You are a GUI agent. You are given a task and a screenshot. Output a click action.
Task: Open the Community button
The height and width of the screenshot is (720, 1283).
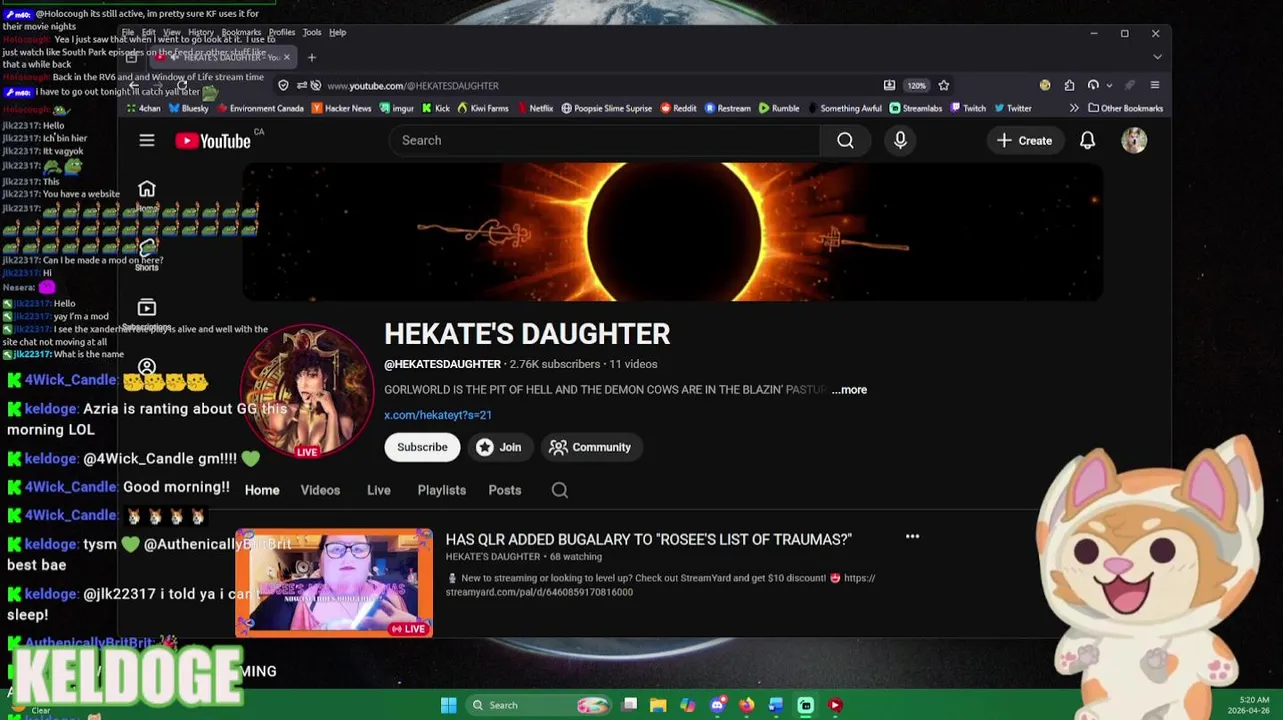click(591, 447)
